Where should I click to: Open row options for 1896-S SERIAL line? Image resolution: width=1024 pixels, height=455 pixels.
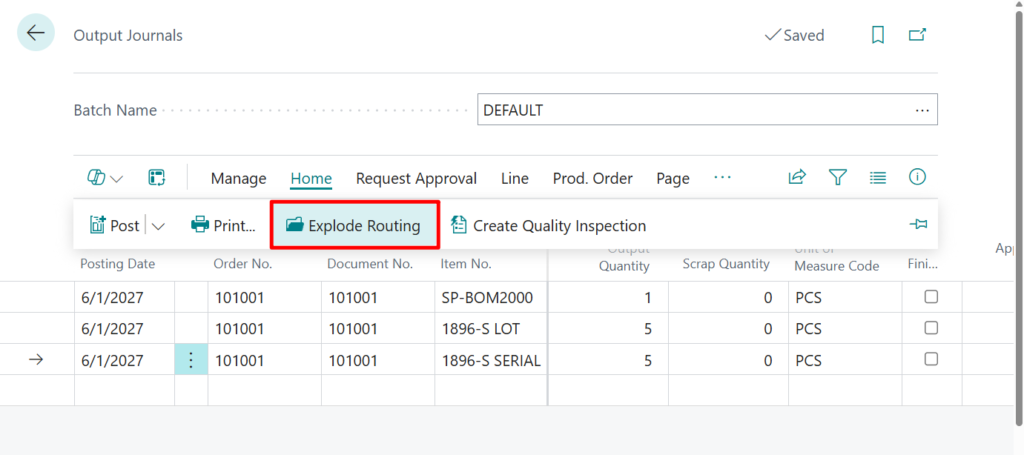pyautogui.click(x=191, y=360)
